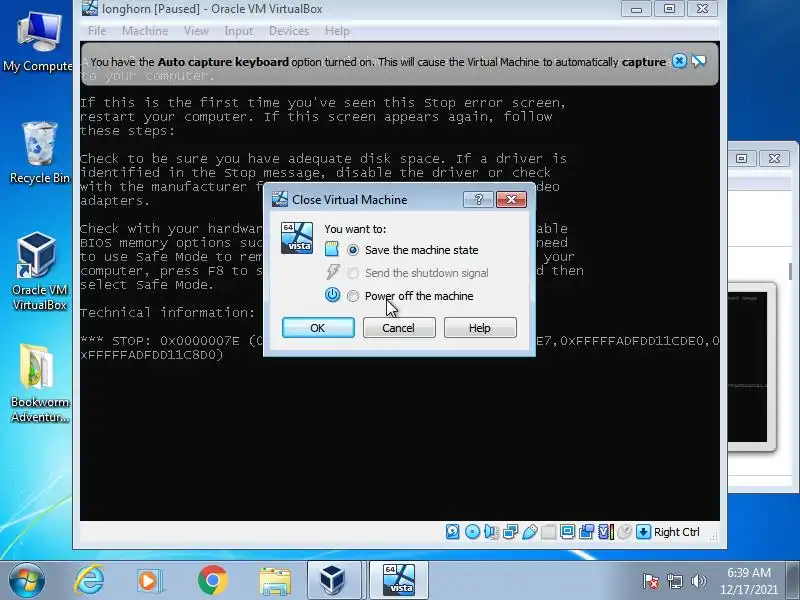Open Windows Media Player from taskbar
The width and height of the screenshot is (800, 600).
pos(149,580)
